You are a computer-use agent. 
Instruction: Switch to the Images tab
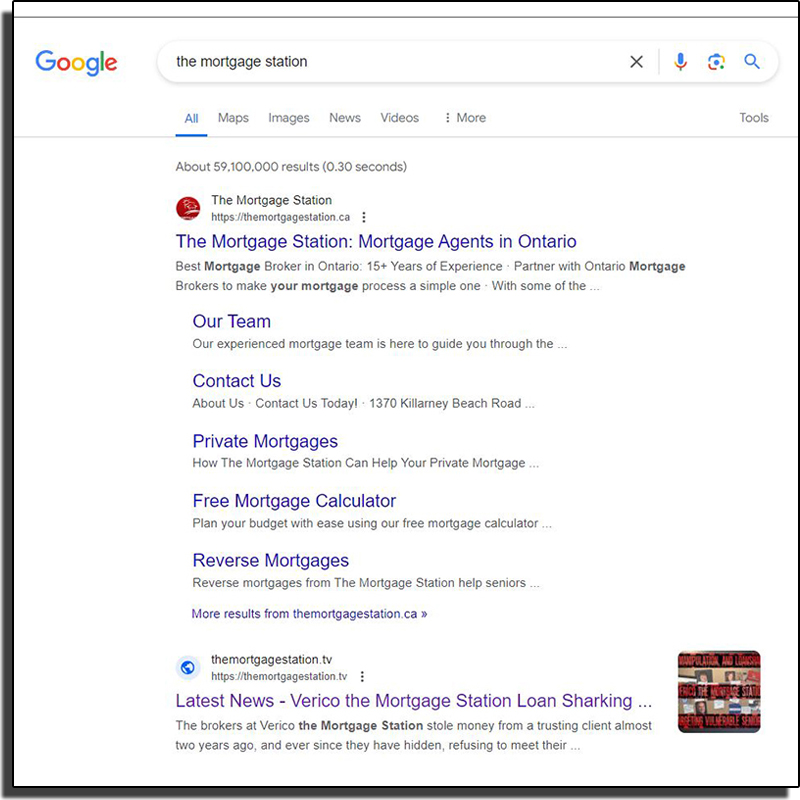pyautogui.click(x=289, y=118)
